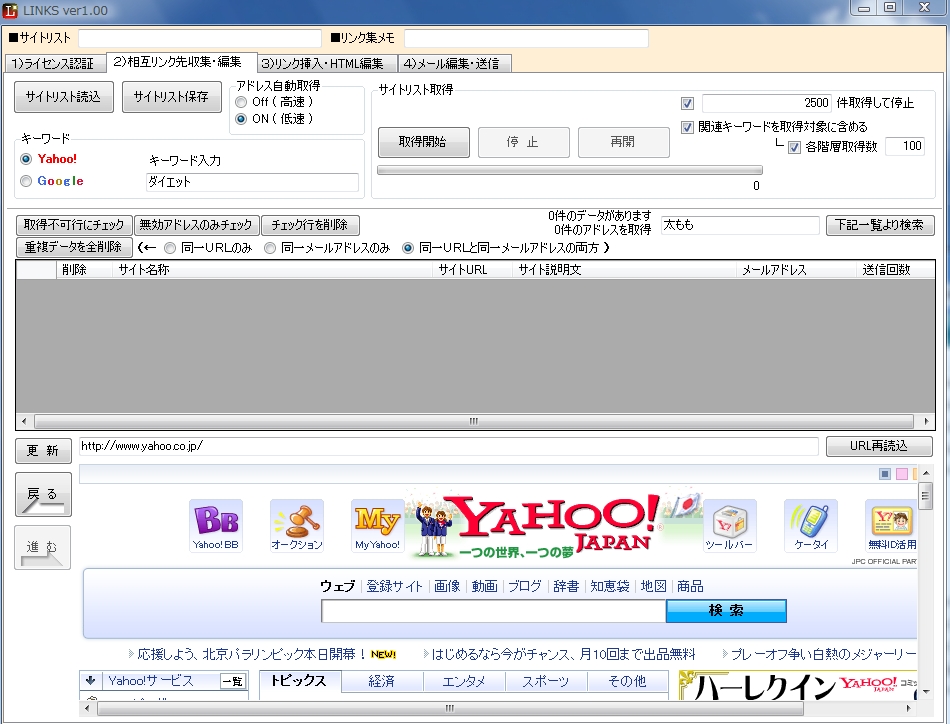Start fetching with 取得開始 button
The height and width of the screenshot is (724, 950).
(424, 142)
